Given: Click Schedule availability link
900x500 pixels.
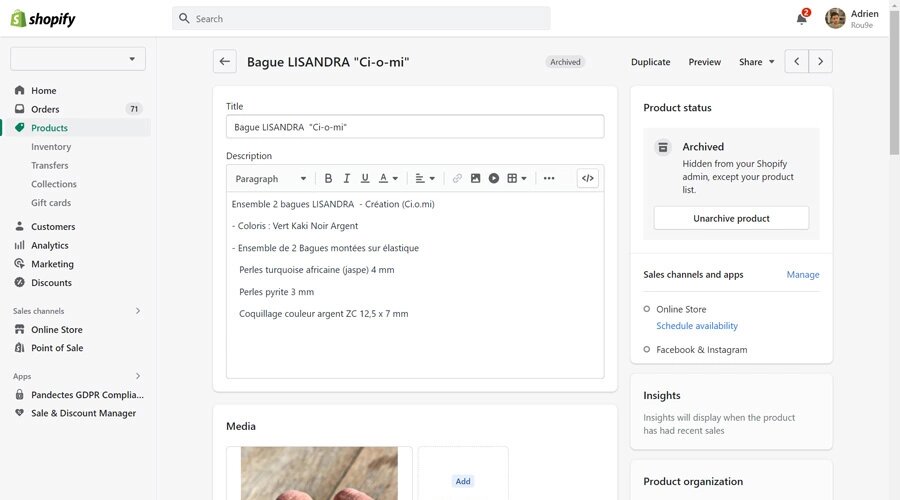Looking at the screenshot, I should pyautogui.click(x=697, y=325).
